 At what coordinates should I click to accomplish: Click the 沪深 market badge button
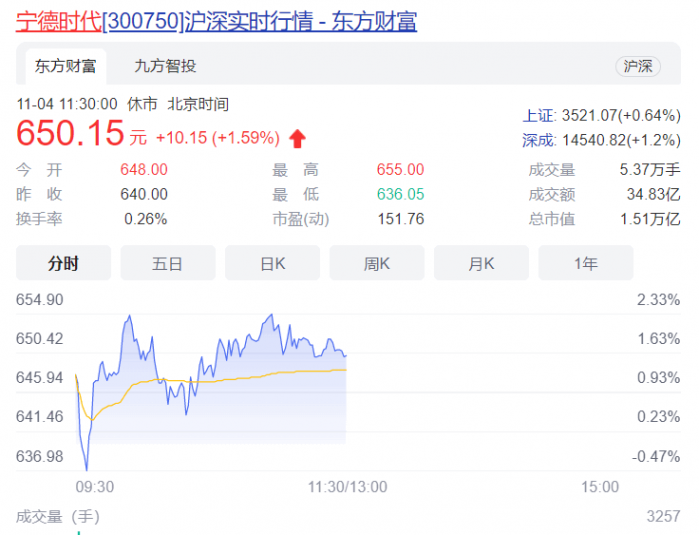(637, 66)
